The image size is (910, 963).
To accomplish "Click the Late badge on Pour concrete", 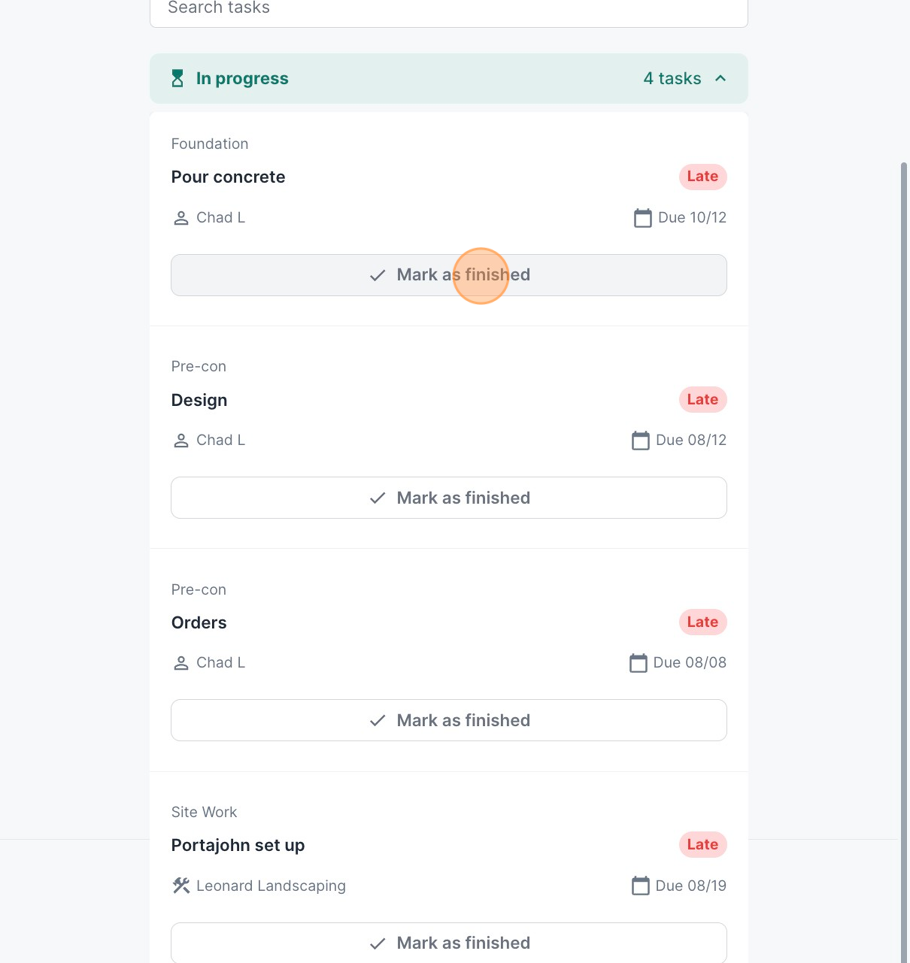I will coord(702,177).
